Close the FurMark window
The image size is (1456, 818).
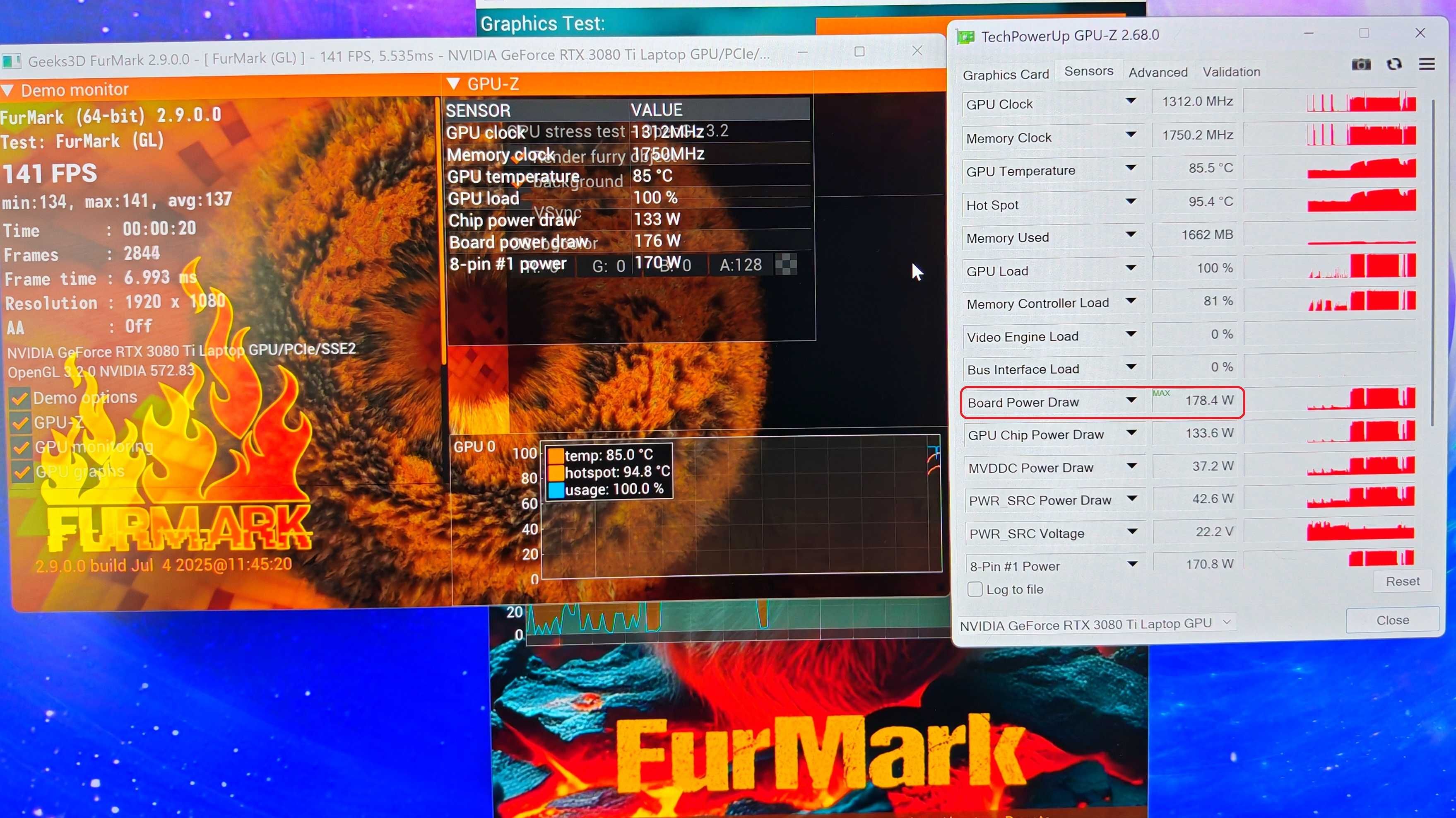pyautogui.click(x=917, y=50)
